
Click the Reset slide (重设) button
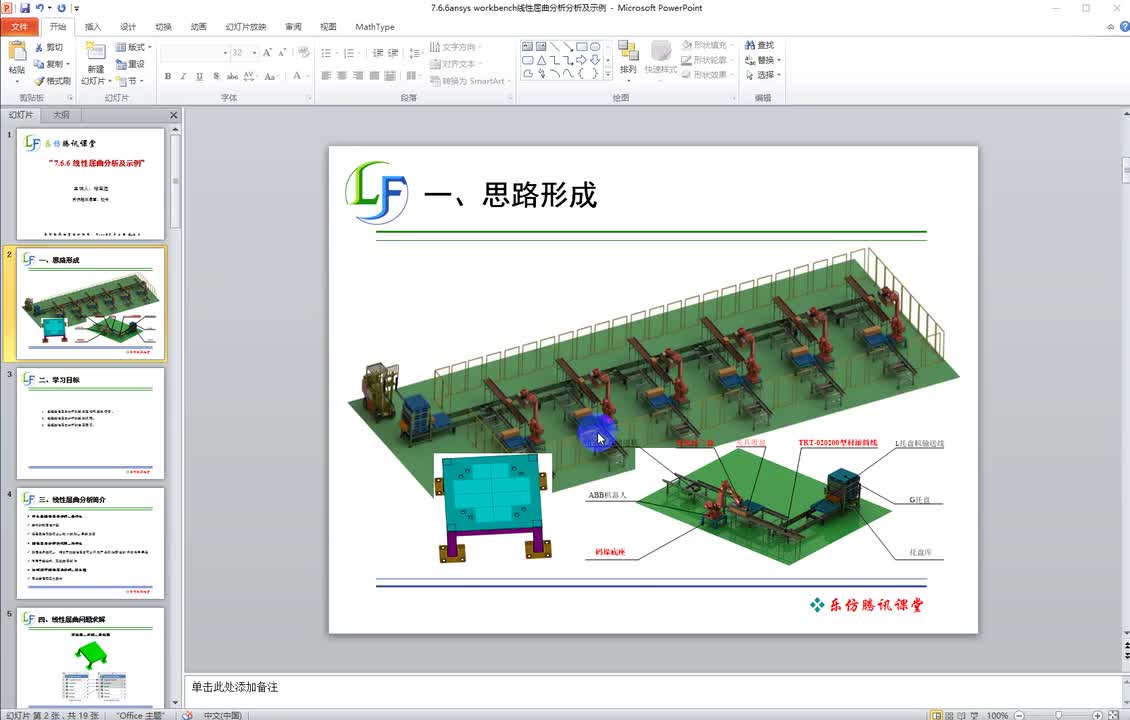(130, 64)
